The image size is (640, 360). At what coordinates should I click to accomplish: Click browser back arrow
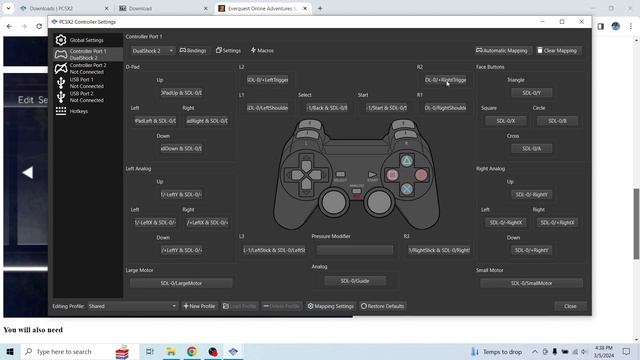click(9, 26)
